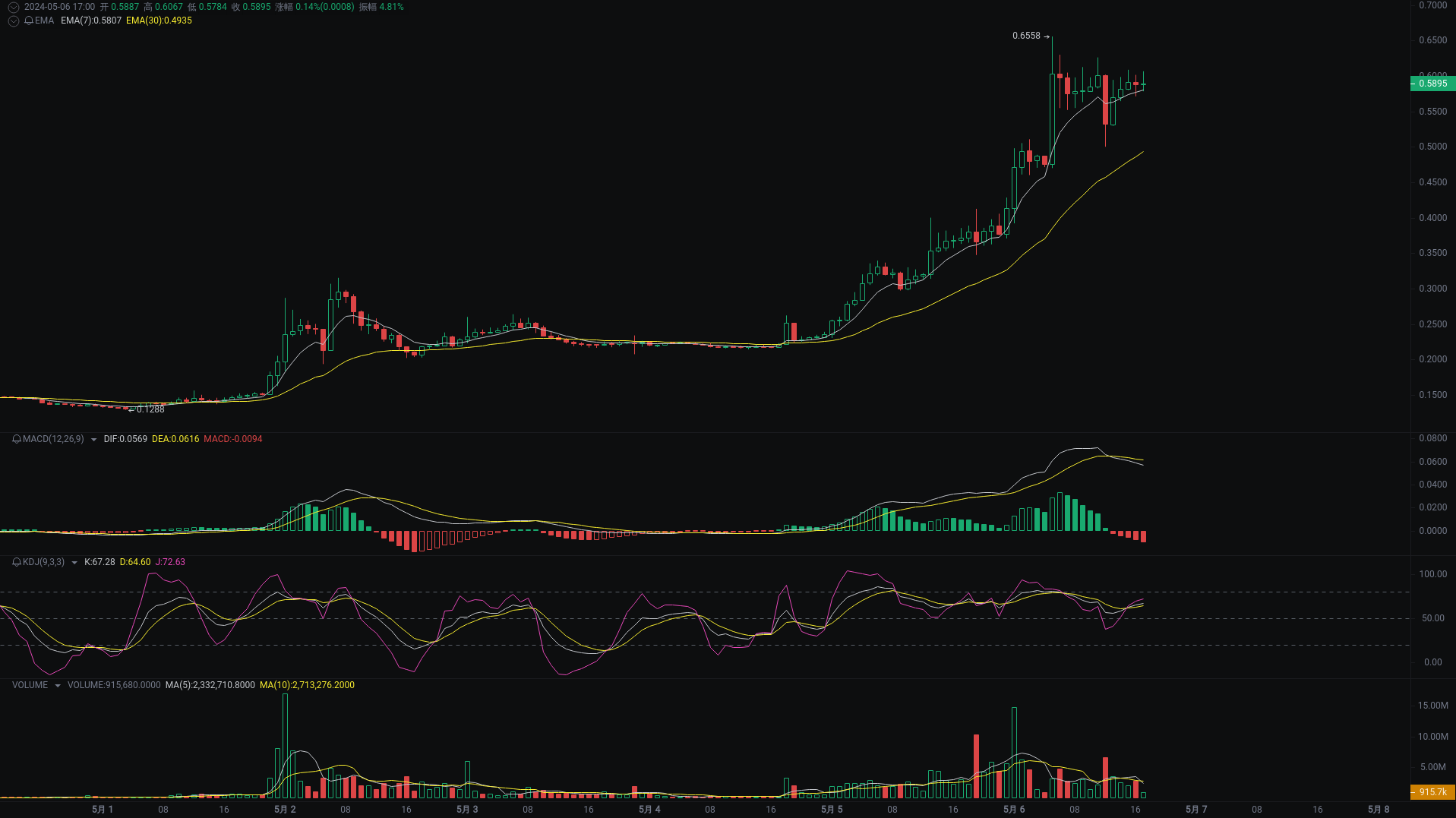
Task: Toggle the EMA row visibility chevron
Action: [x=13, y=21]
